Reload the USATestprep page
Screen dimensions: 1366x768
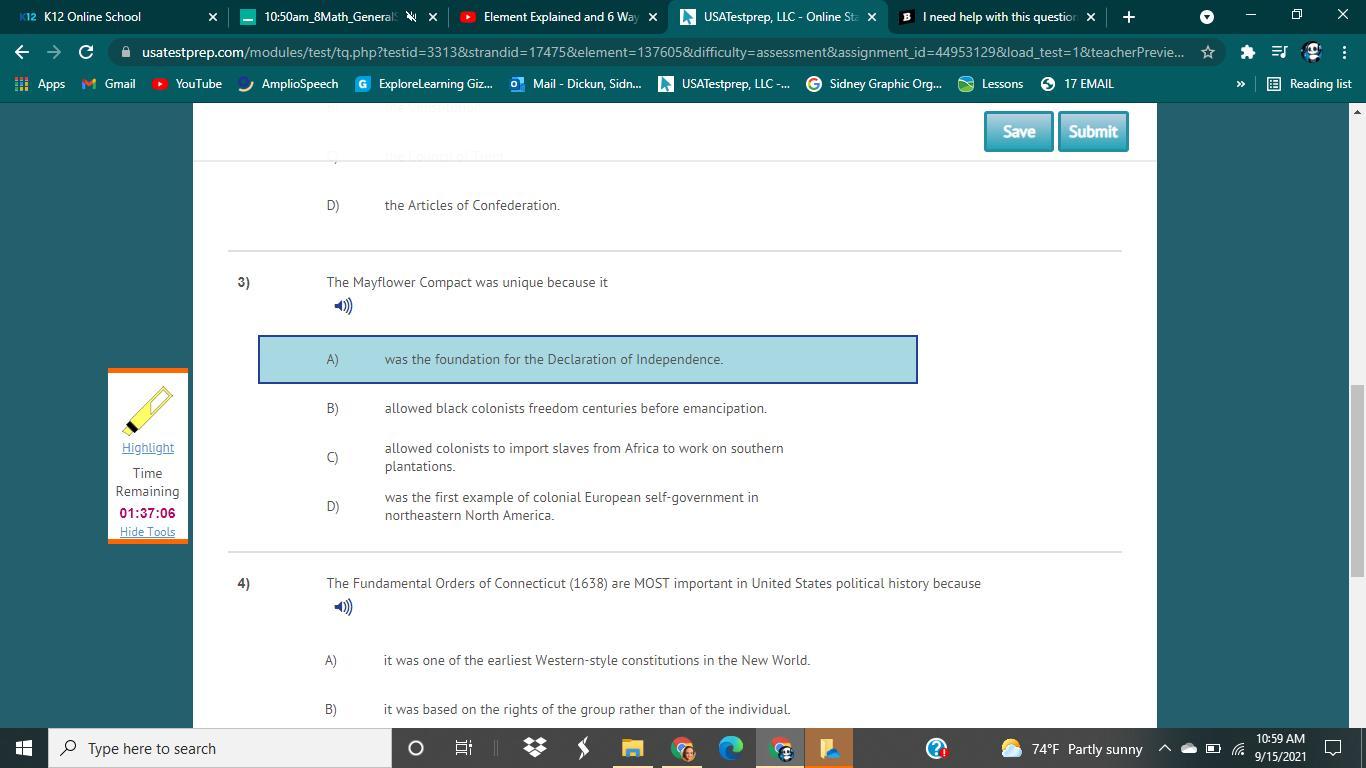pyautogui.click(x=86, y=52)
